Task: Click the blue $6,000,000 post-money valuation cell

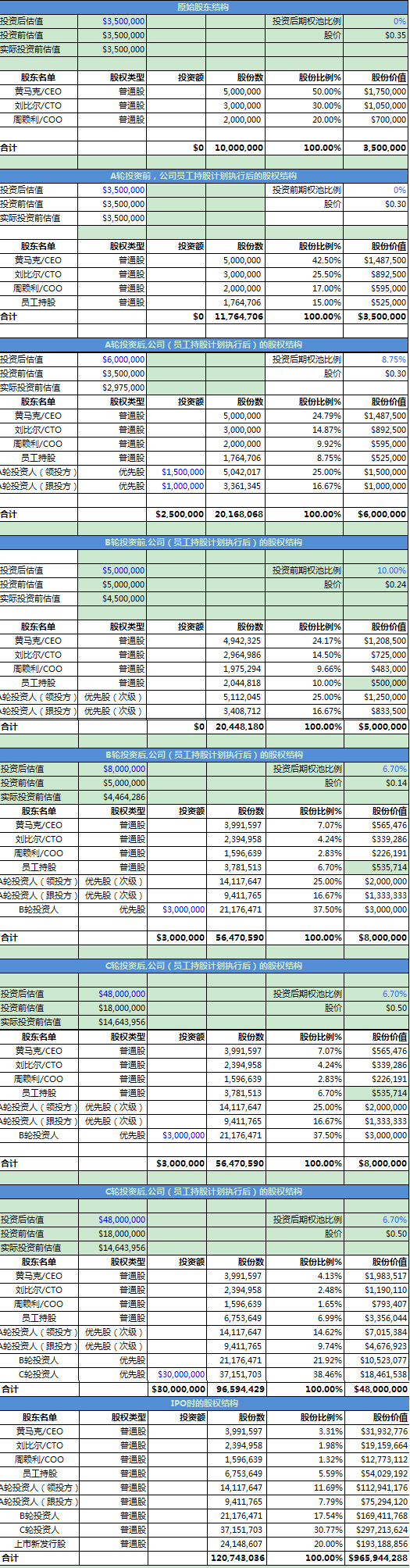Action: click(112, 359)
